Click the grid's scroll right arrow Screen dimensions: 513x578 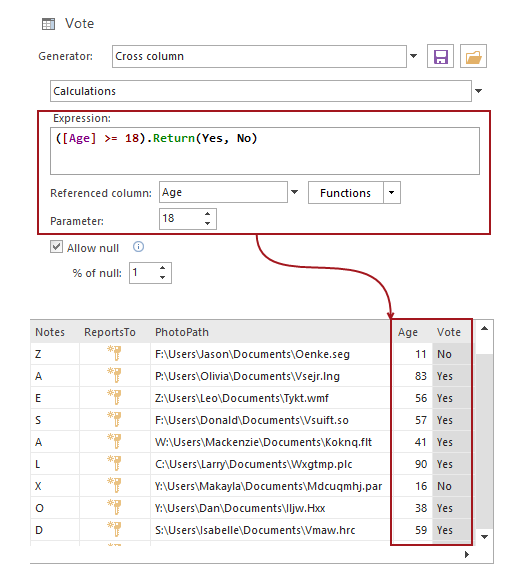467,554
